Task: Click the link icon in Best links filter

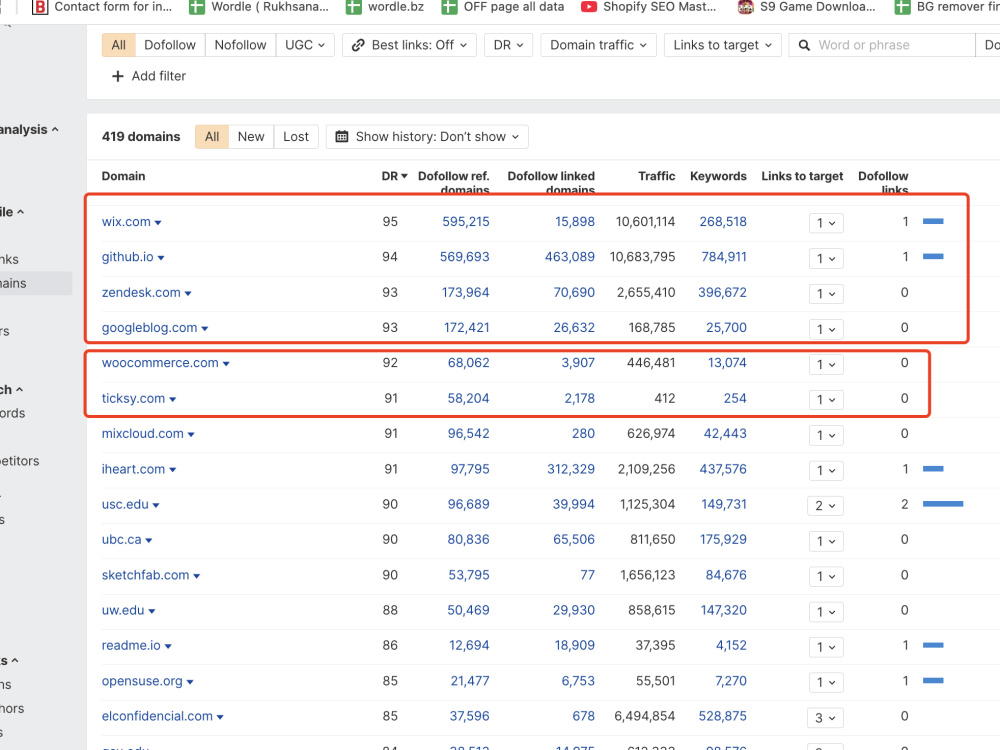Action: pos(358,45)
